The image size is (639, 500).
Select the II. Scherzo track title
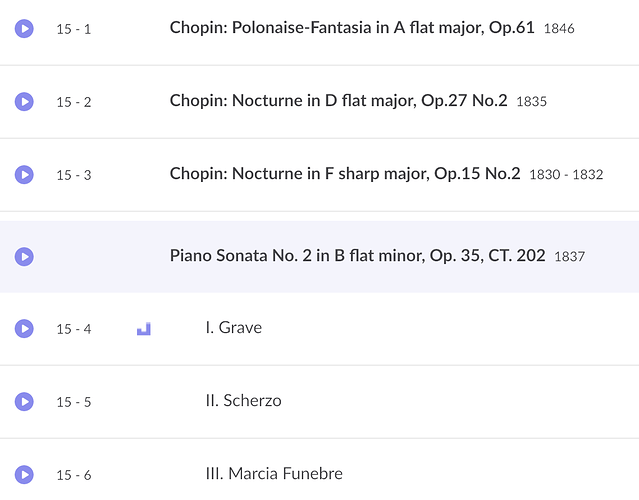244,401
